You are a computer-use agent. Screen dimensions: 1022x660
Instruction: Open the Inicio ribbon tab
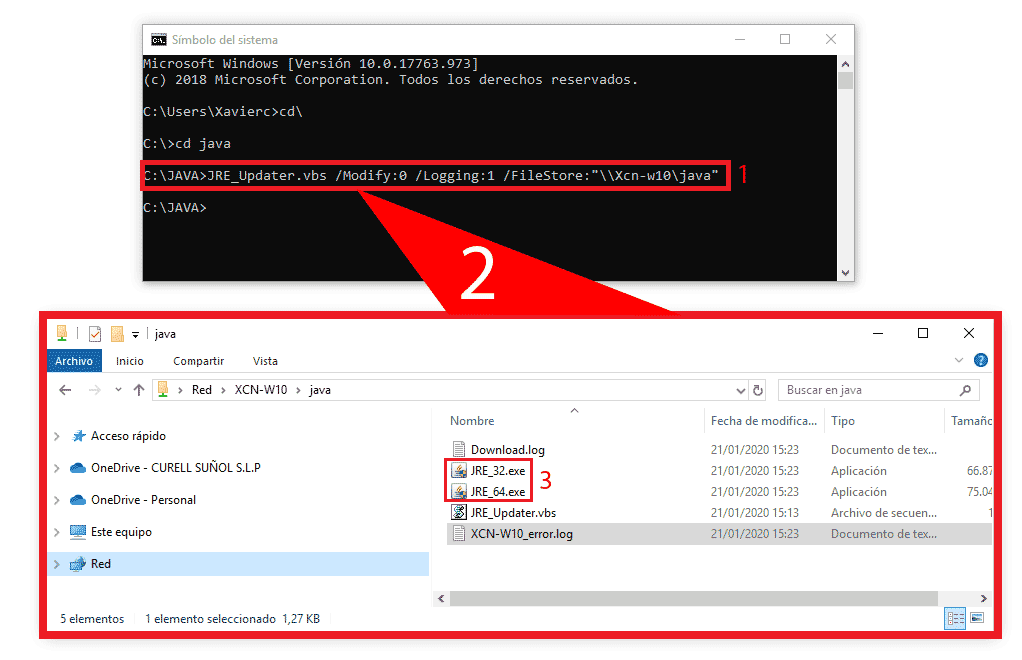pos(131,361)
